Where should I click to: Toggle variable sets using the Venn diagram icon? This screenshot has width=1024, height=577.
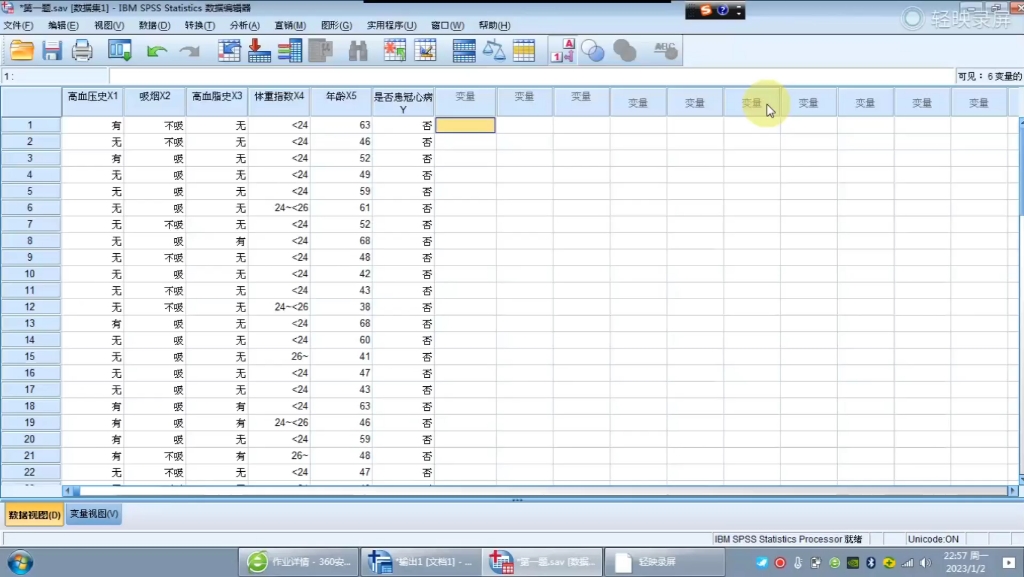click(592, 50)
